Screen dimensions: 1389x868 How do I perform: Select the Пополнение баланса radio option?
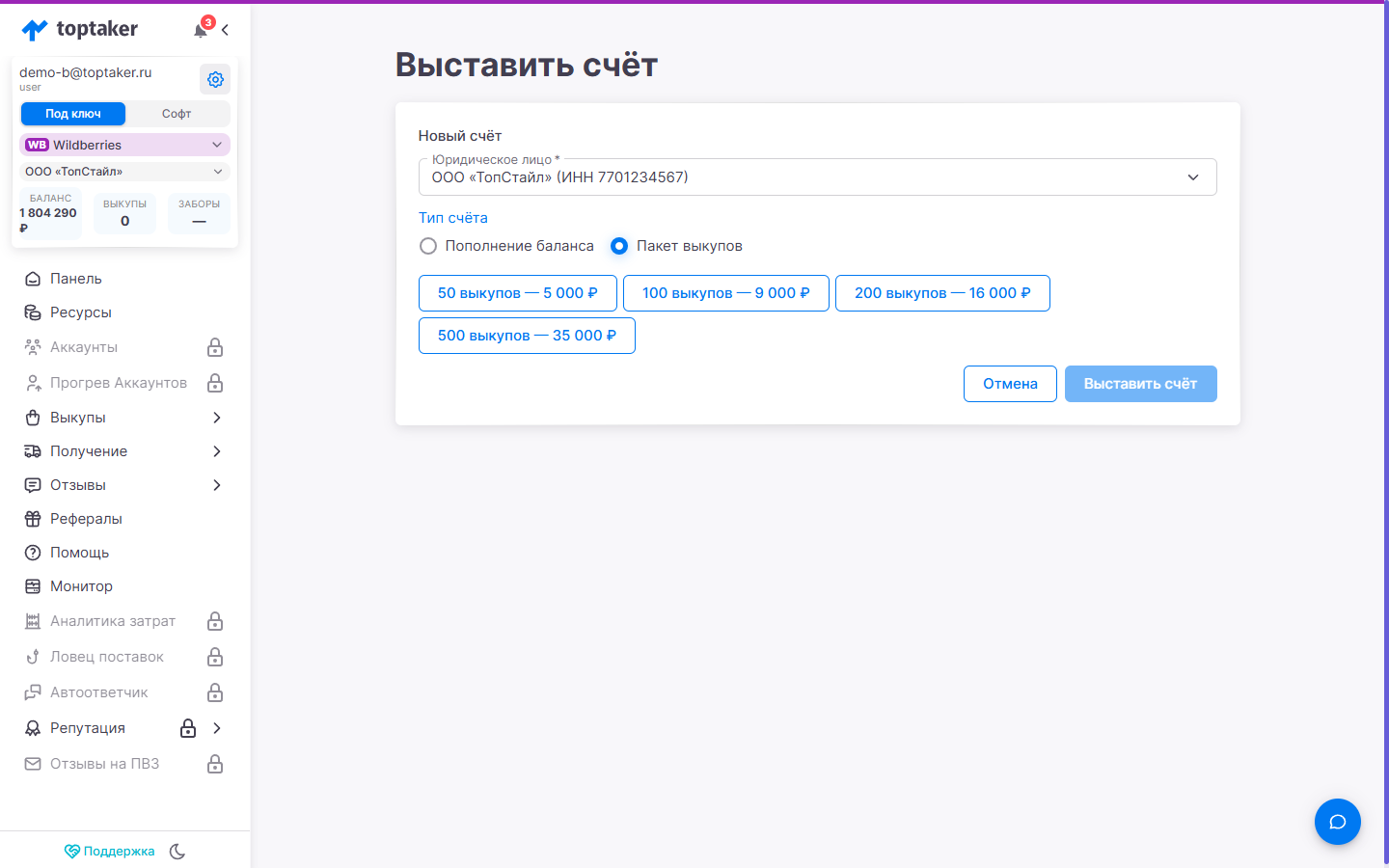coord(428,246)
